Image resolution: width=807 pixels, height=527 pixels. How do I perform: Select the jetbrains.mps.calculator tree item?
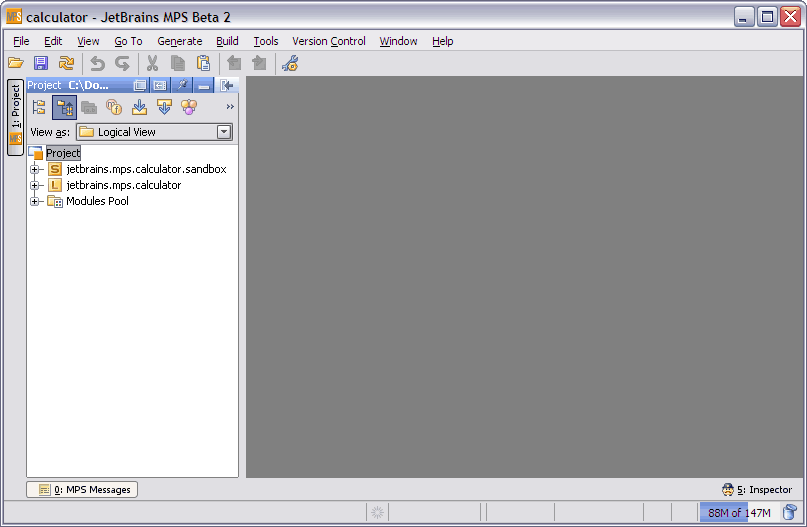click(x=123, y=185)
